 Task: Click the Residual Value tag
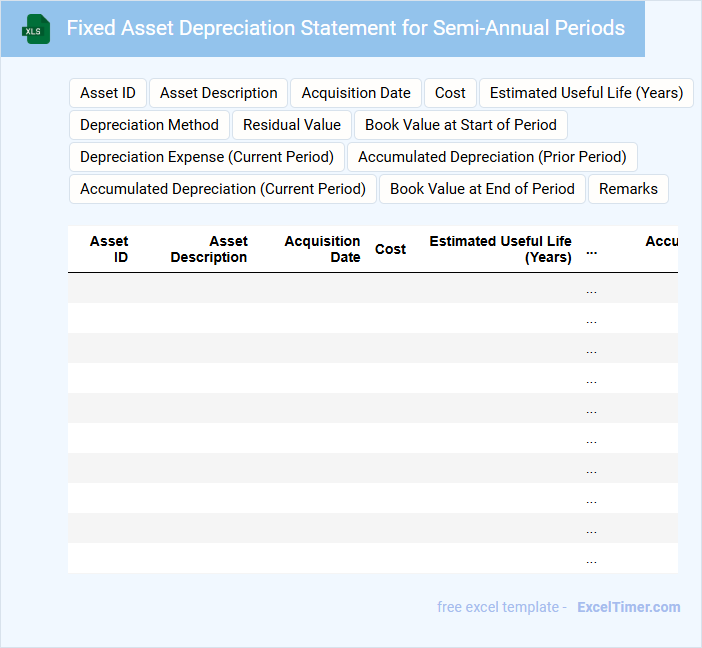click(292, 125)
